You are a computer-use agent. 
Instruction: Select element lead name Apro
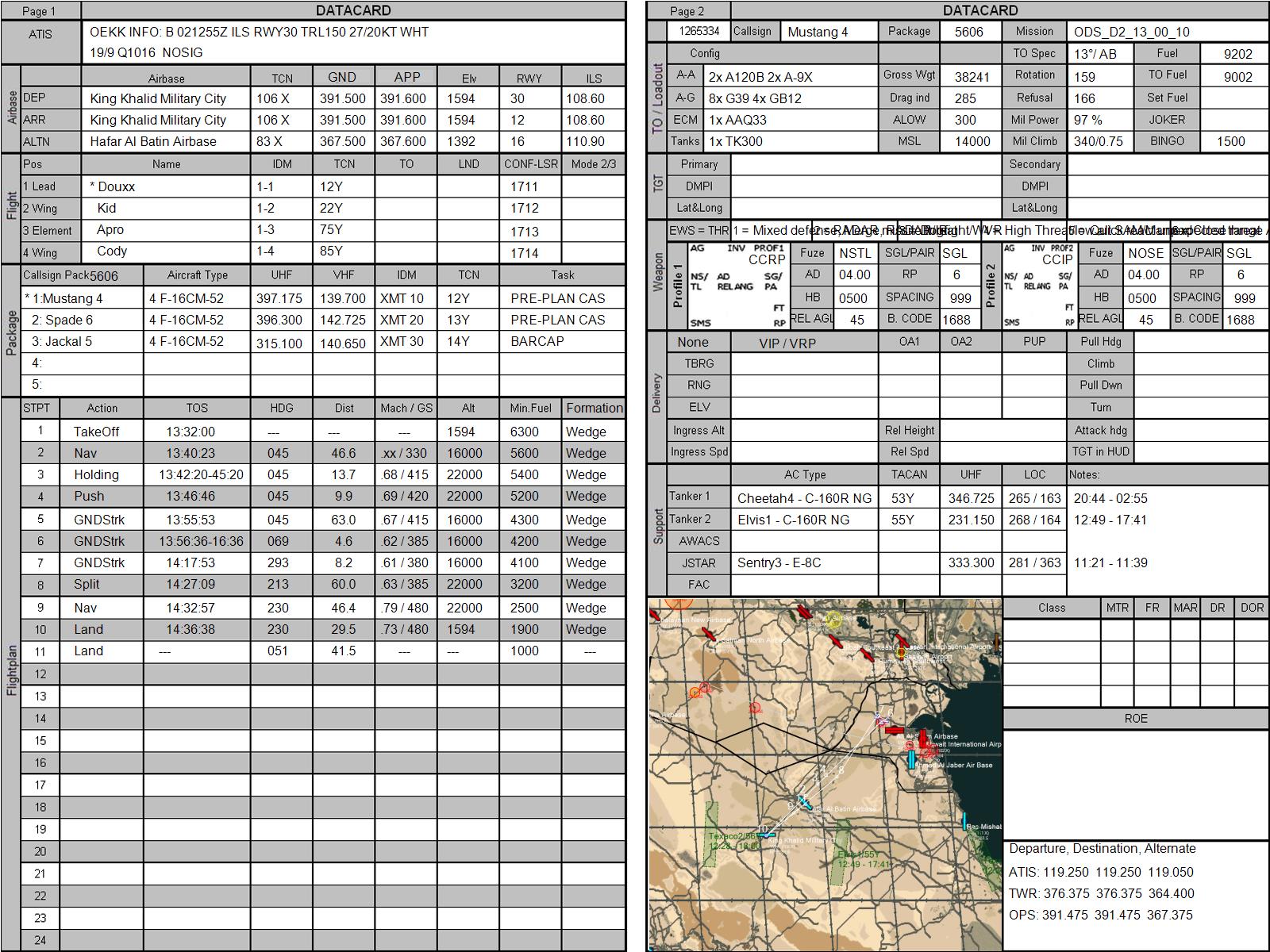pyautogui.click(x=110, y=229)
